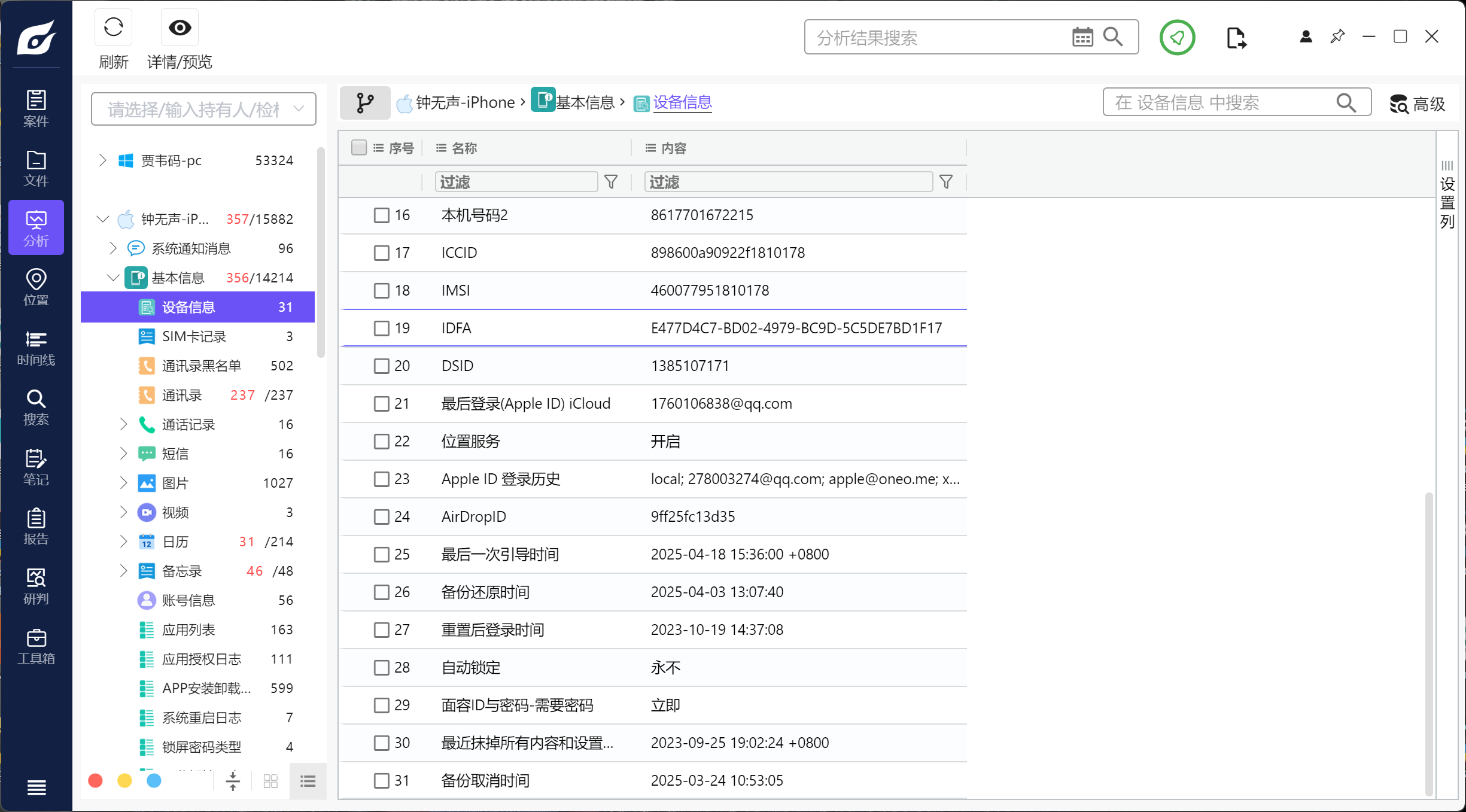The image size is (1466, 812).
Task: Tick the checkbox for row 22 位置服务
Action: point(381,441)
